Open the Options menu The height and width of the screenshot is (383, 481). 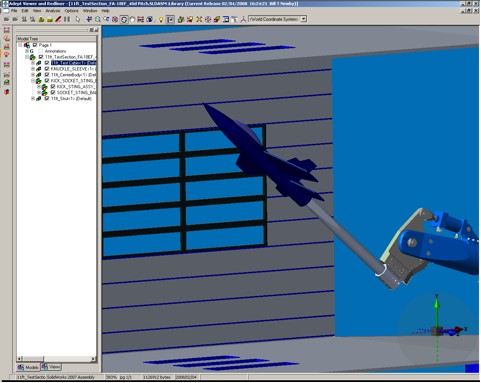71,11
